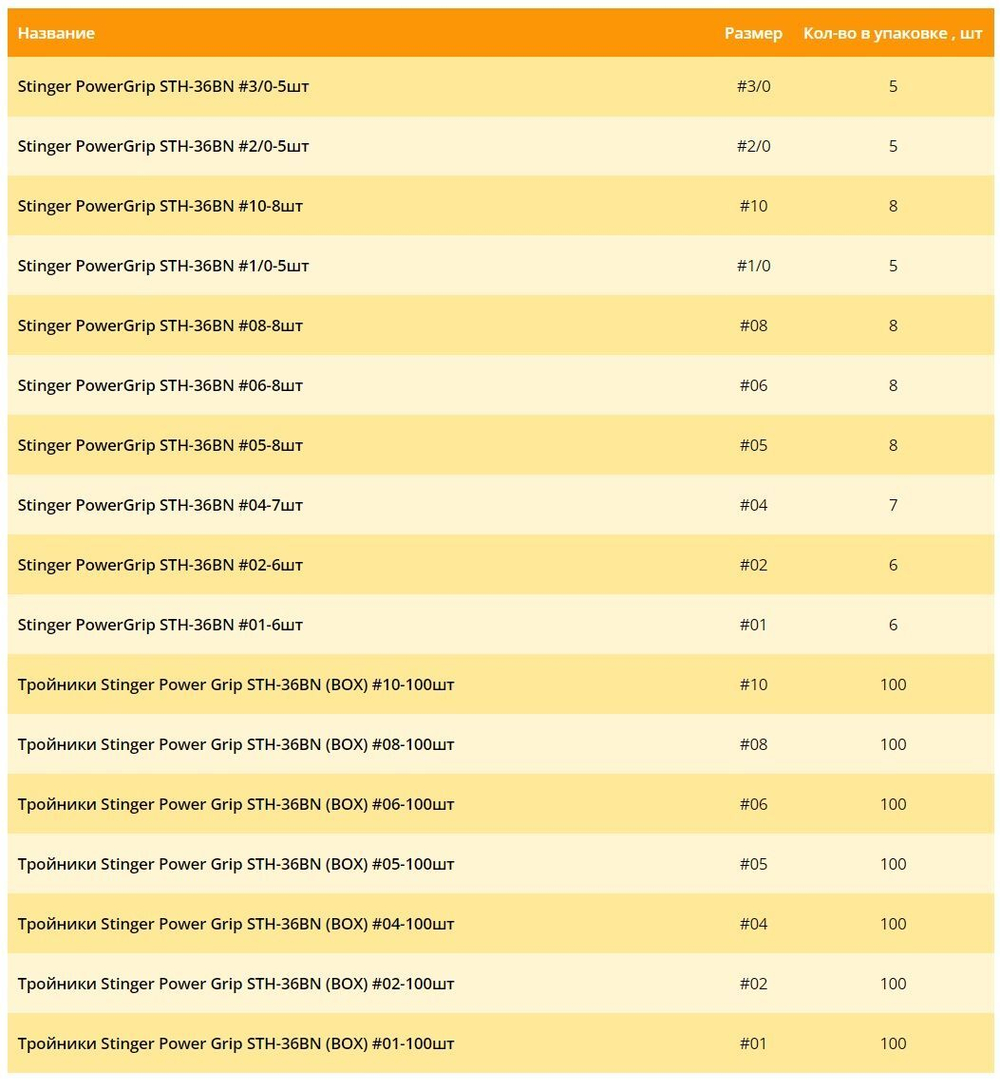Choose Тройники Stinger Power Grip (BOX) #01-100шт

[x=236, y=1044]
